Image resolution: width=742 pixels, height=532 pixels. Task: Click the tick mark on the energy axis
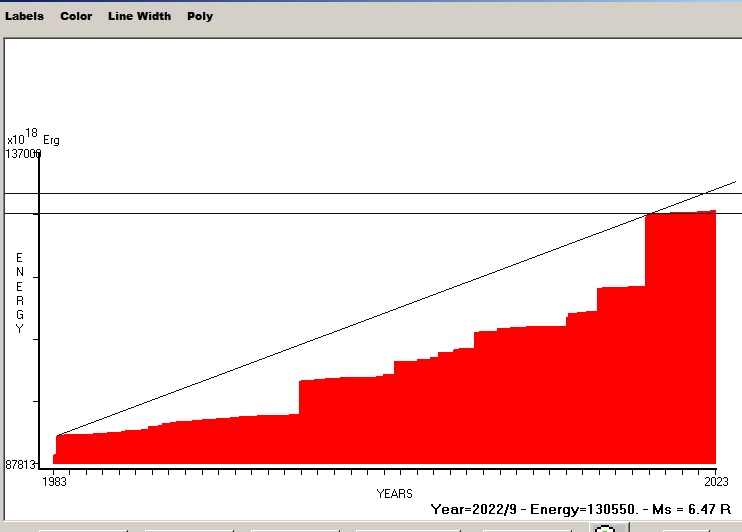[37, 276]
